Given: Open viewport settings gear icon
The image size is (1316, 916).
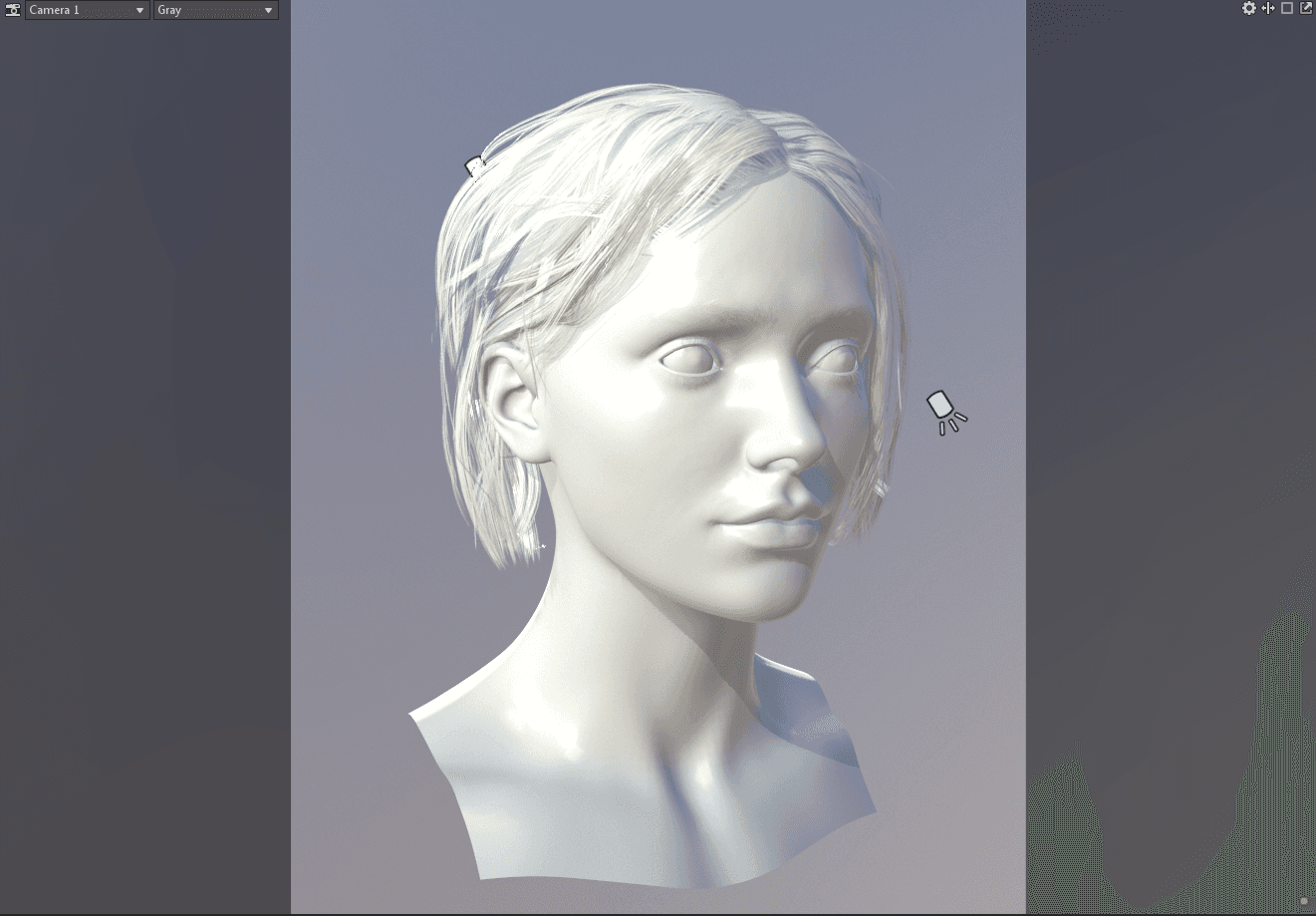Looking at the screenshot, I should (x=1248, y=8).
